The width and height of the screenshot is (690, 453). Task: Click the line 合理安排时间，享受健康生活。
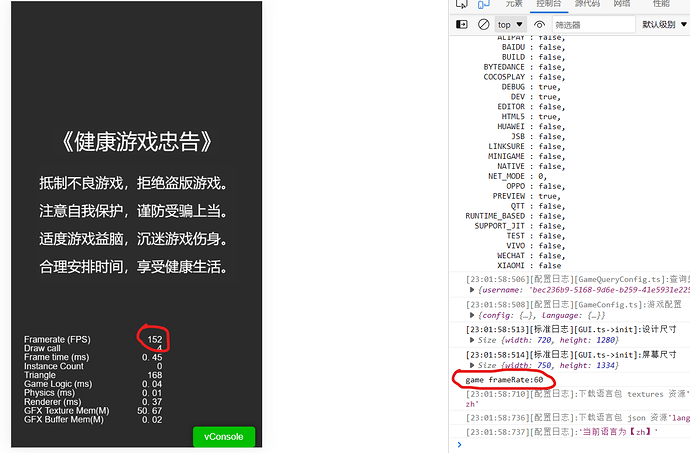point(133,266)
